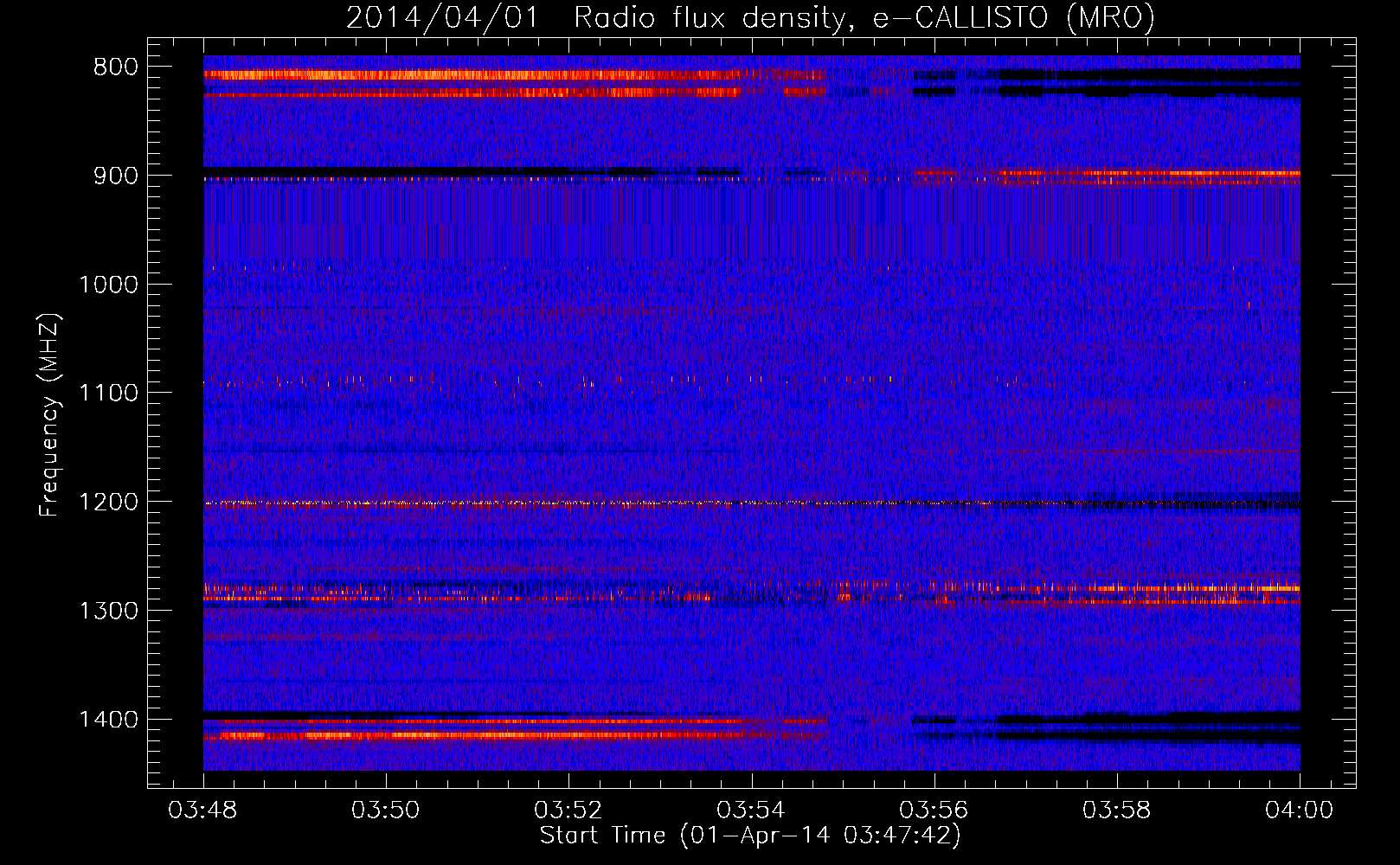Screen dimensions: 1400x865
Task: Click the 1000 frequency tick label
Action: 108,285
